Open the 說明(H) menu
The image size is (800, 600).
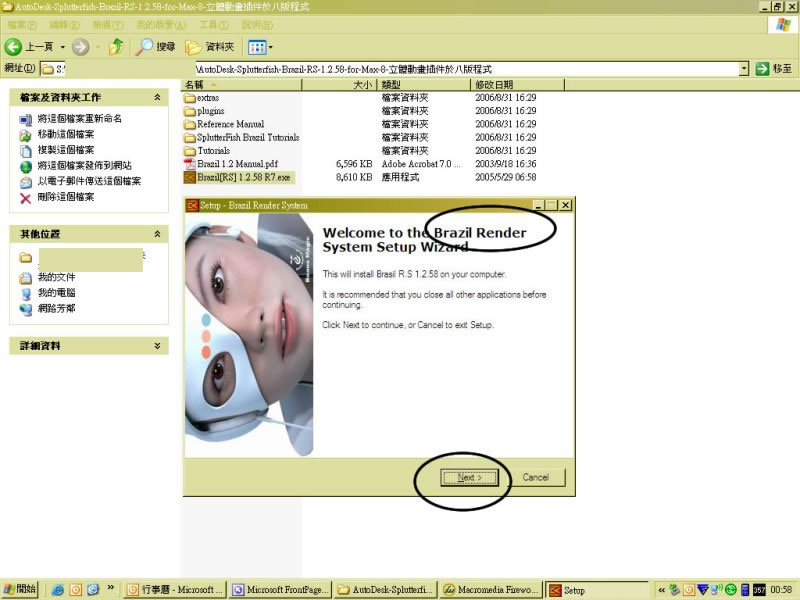click(x=257, y=24)
